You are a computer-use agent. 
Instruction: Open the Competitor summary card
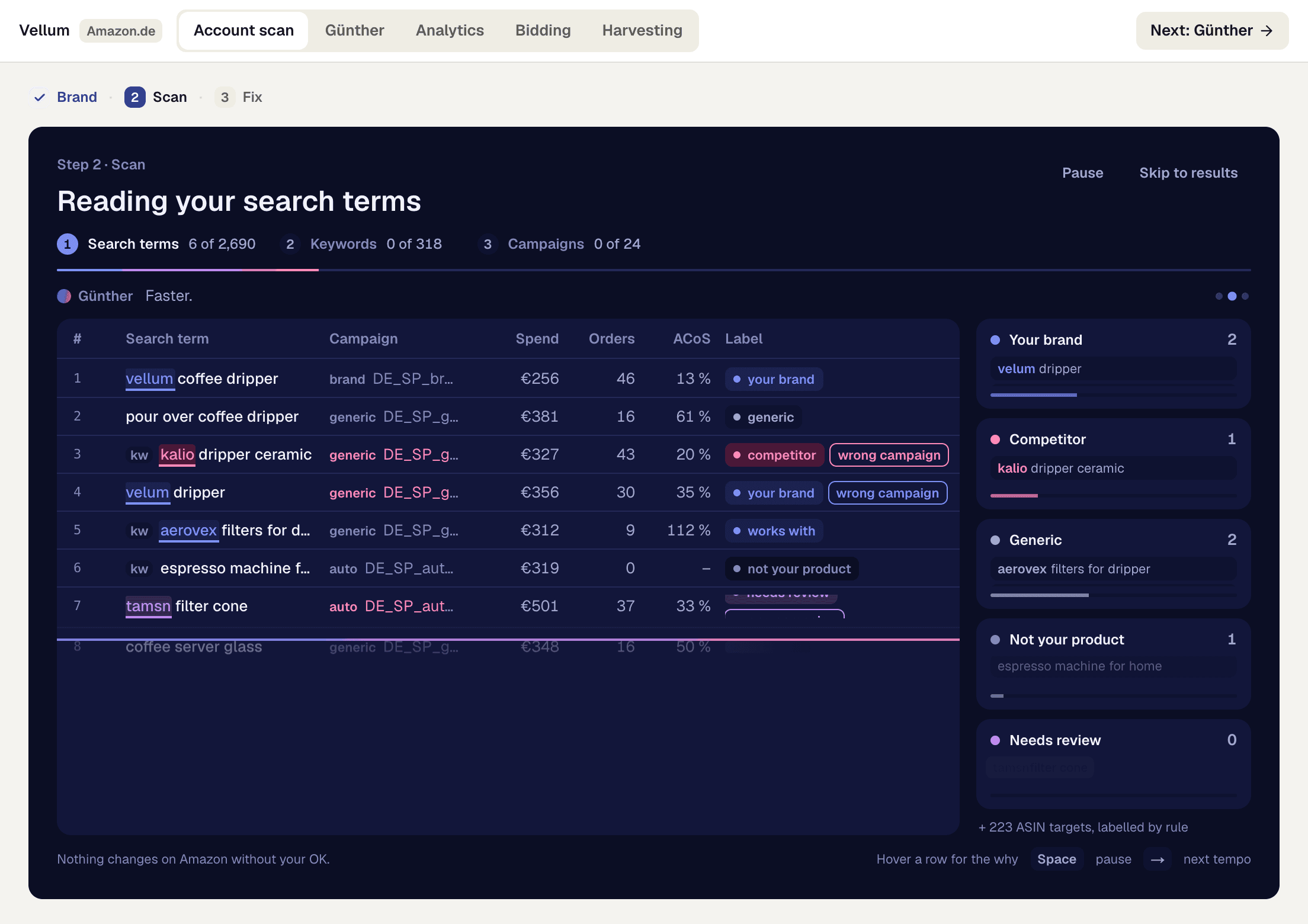click(x=1113, y=464)
